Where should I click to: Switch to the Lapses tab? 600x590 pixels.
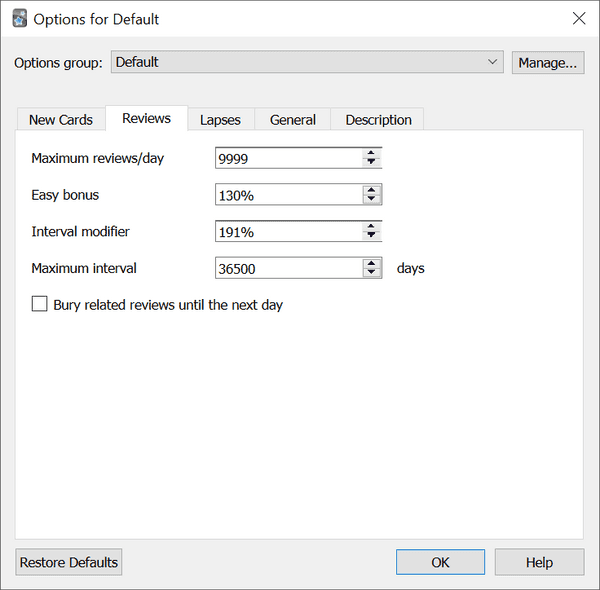pos(220,120)
